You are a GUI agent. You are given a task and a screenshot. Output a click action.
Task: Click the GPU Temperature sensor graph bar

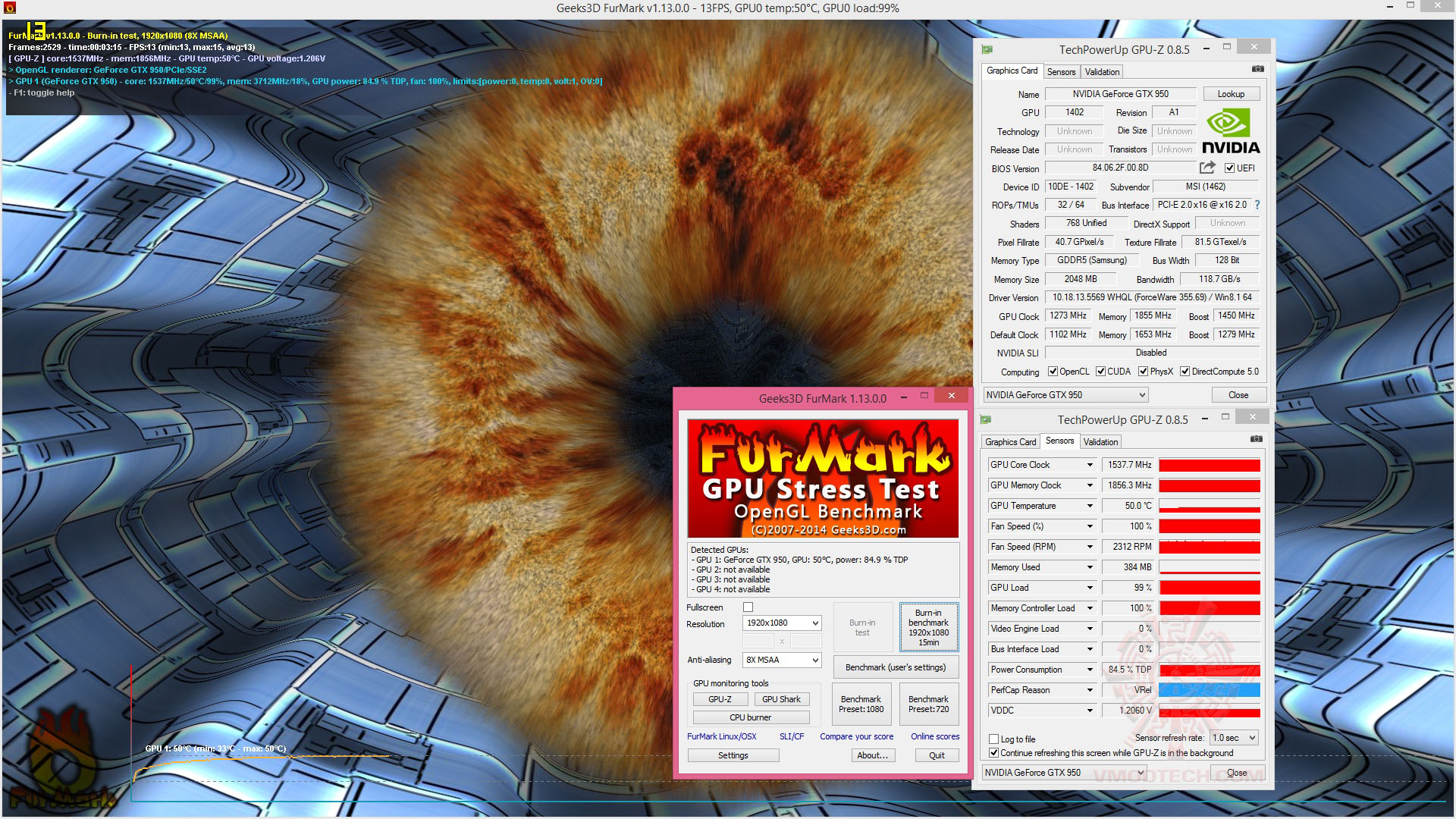click(x=1209, y=506)
